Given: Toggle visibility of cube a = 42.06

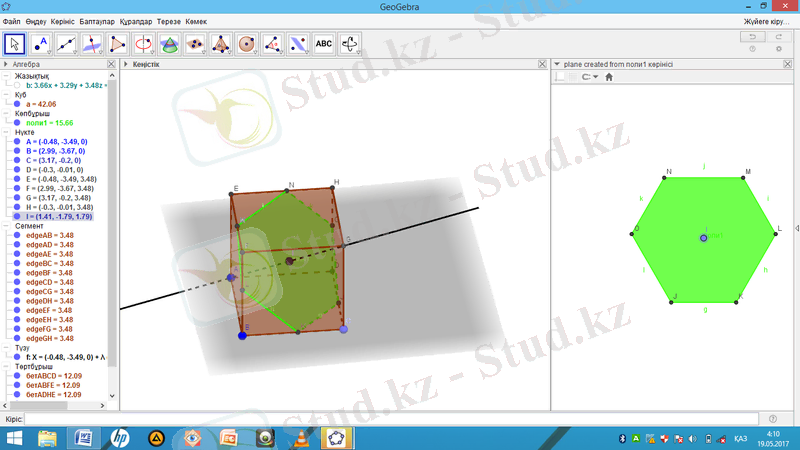Looking at the screenshot, I should (17, 104).
